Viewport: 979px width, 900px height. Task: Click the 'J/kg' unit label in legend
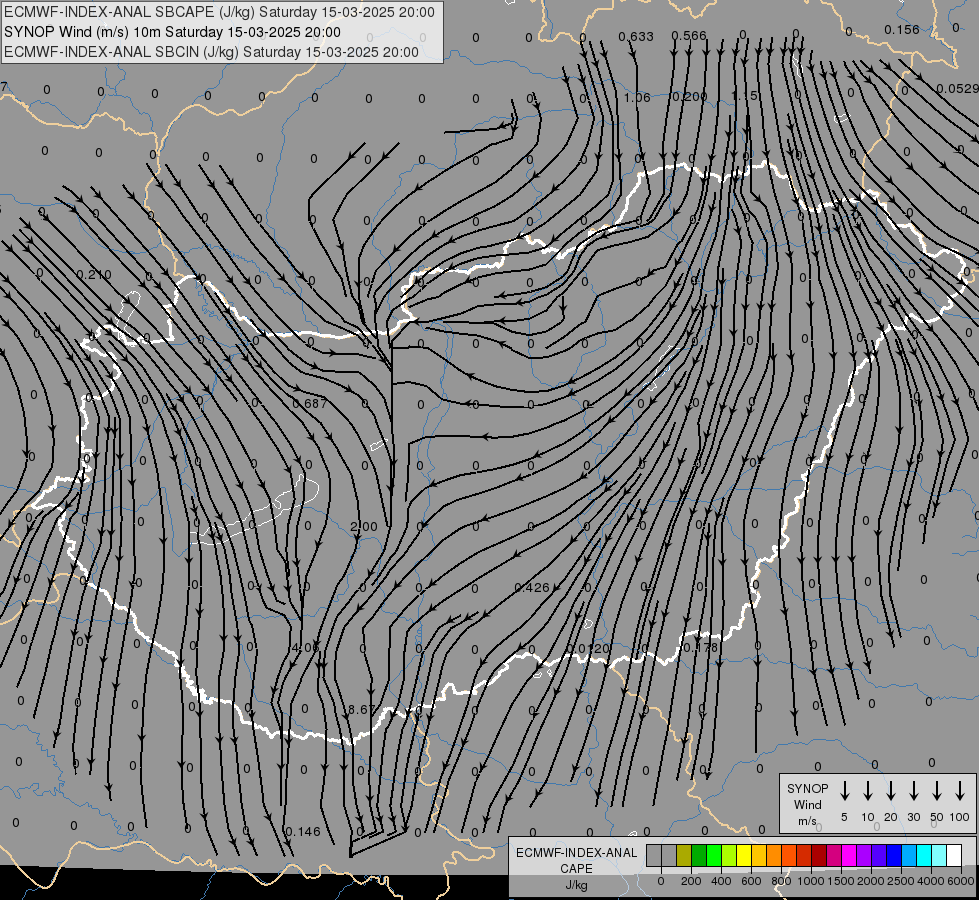(576, 885)
